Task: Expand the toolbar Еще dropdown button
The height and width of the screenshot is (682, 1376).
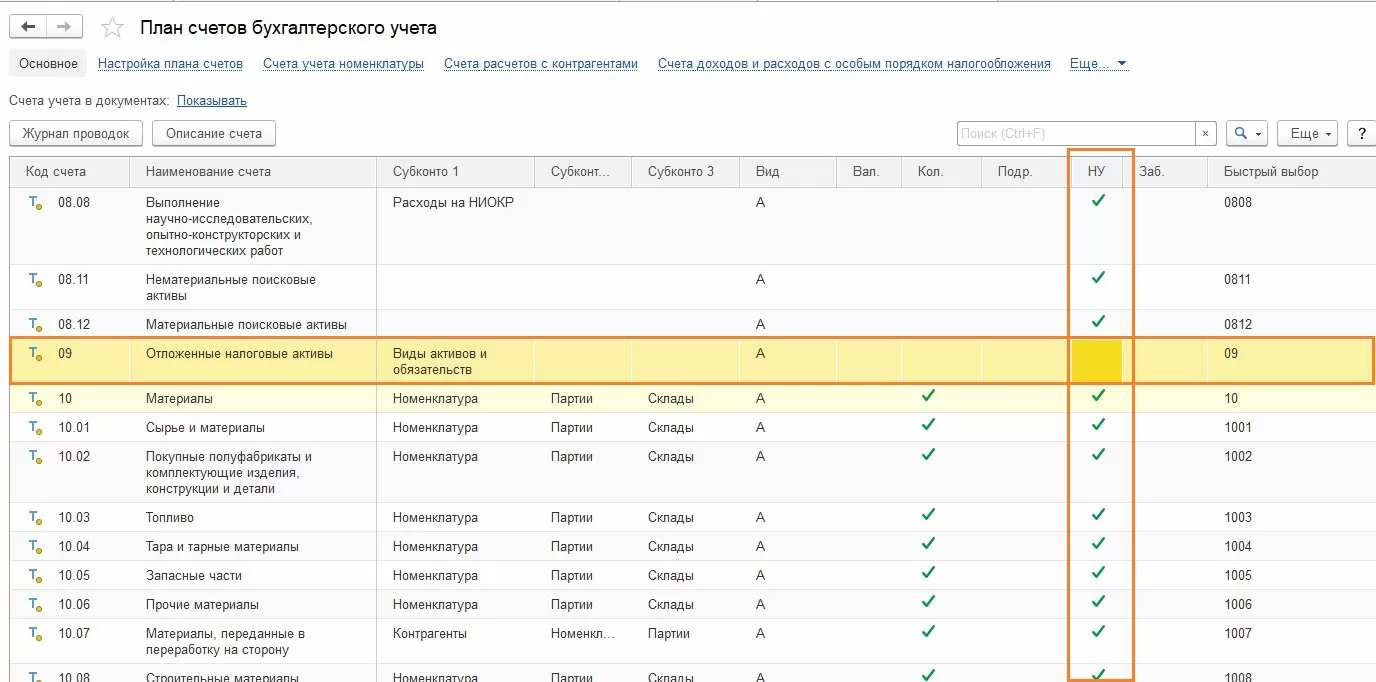Action: 1311,133
